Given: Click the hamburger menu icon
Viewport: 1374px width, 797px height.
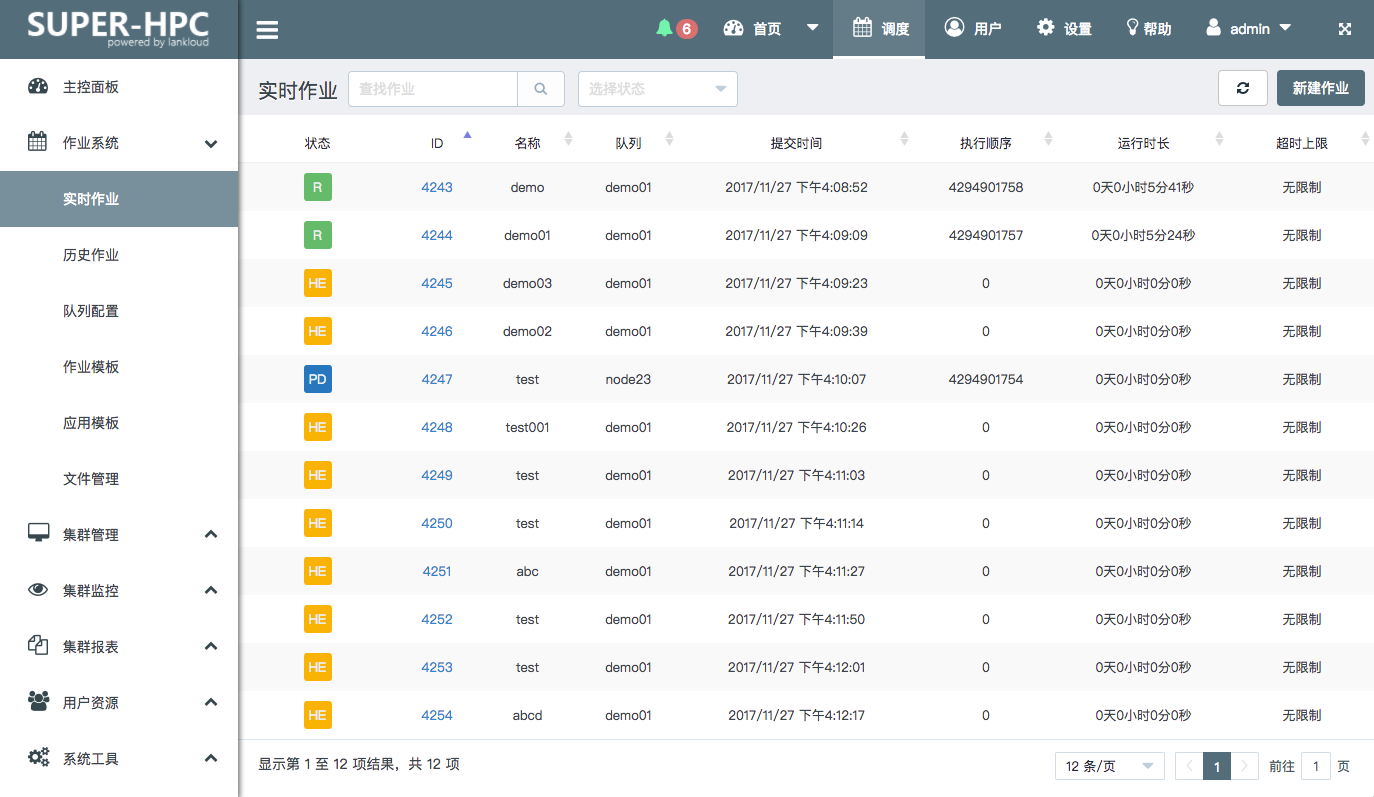Looking at the screenshot, I should point(267,30).
